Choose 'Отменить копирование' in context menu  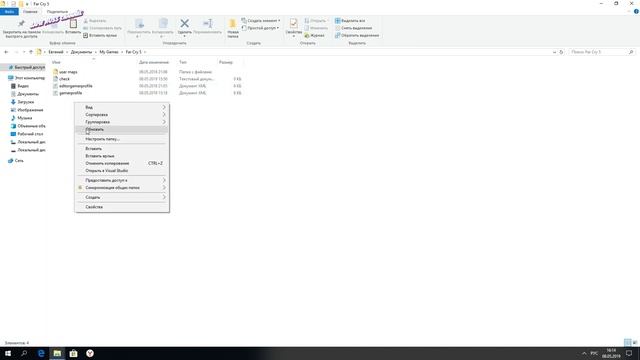[122, 163]
